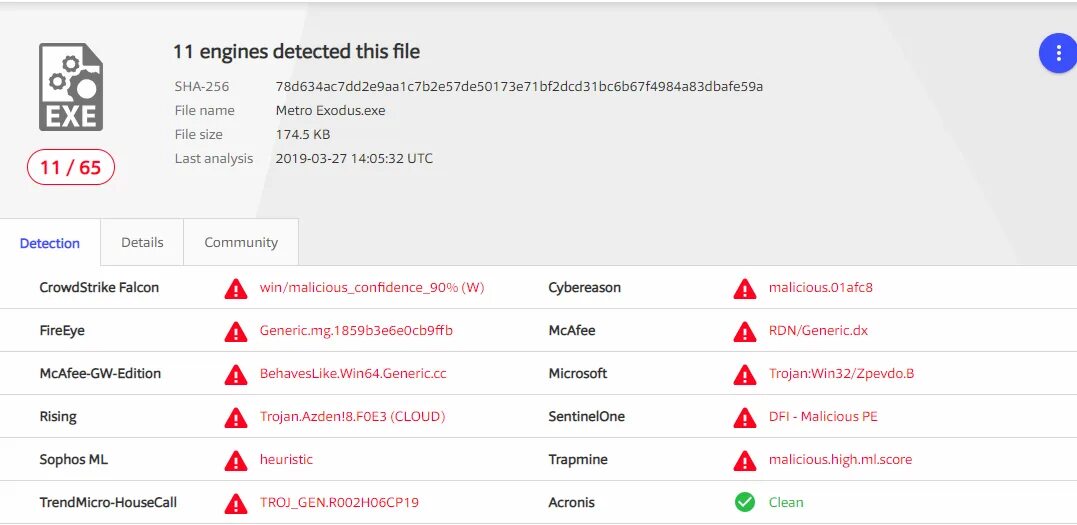Click the alert icon next to FireEye
The width and height of the screenshot is (1077, 525).
(235, 331)
